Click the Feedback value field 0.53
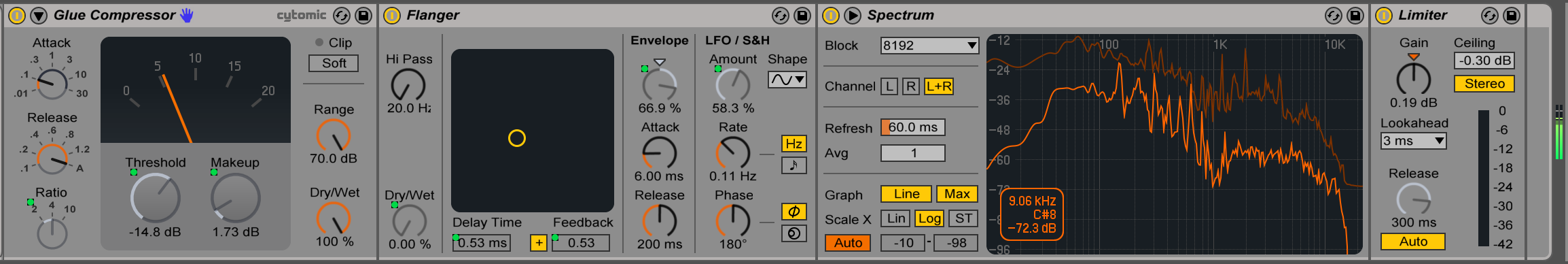Image resolution: width=1568 pixels, height=264 pixels. tap(581, 243)
